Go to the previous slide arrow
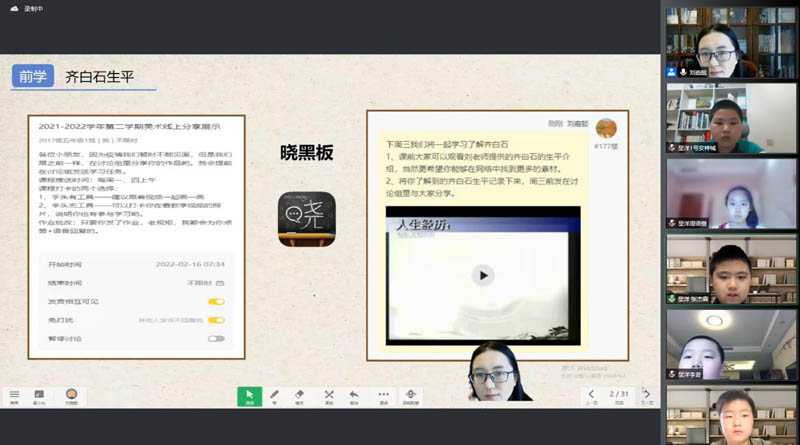The height and width of the screenshot is (445, 800). tap(592, 394)
